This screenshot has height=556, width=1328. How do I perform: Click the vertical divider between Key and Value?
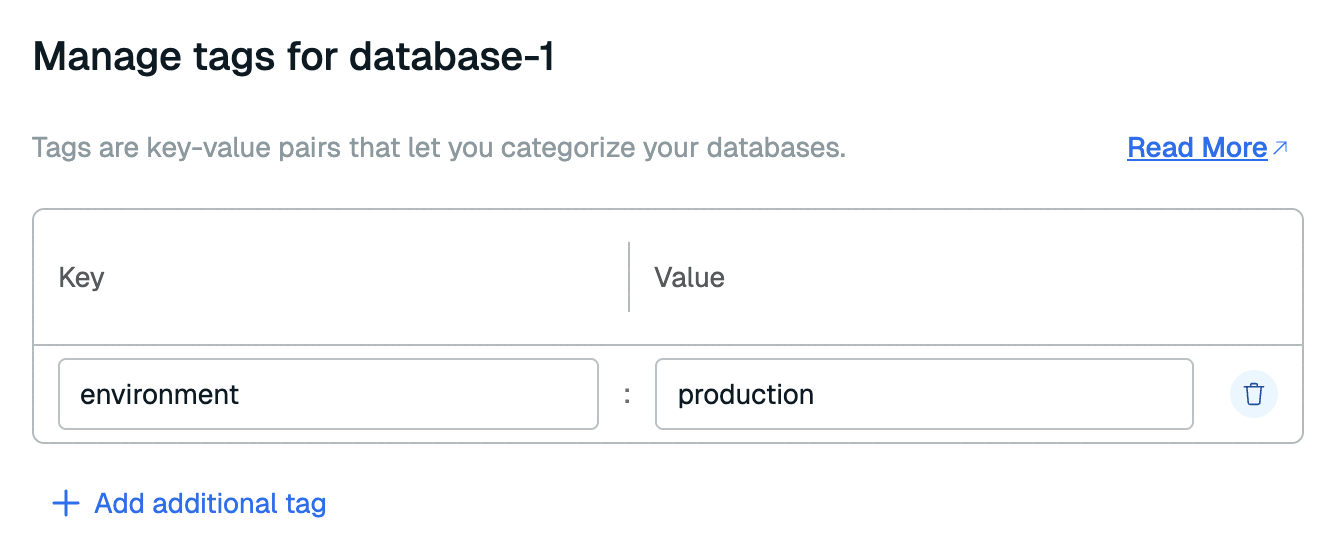[629, 277]
